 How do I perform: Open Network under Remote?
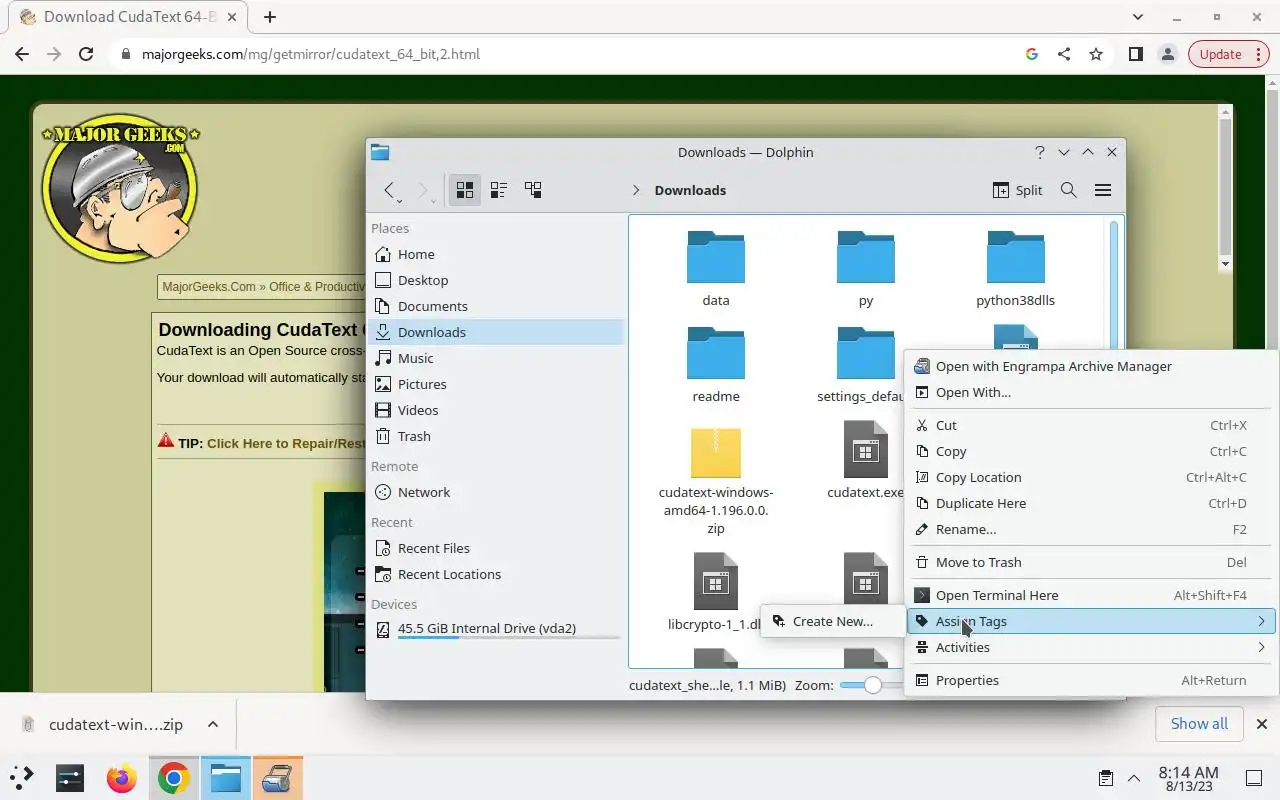click(496, 492)
